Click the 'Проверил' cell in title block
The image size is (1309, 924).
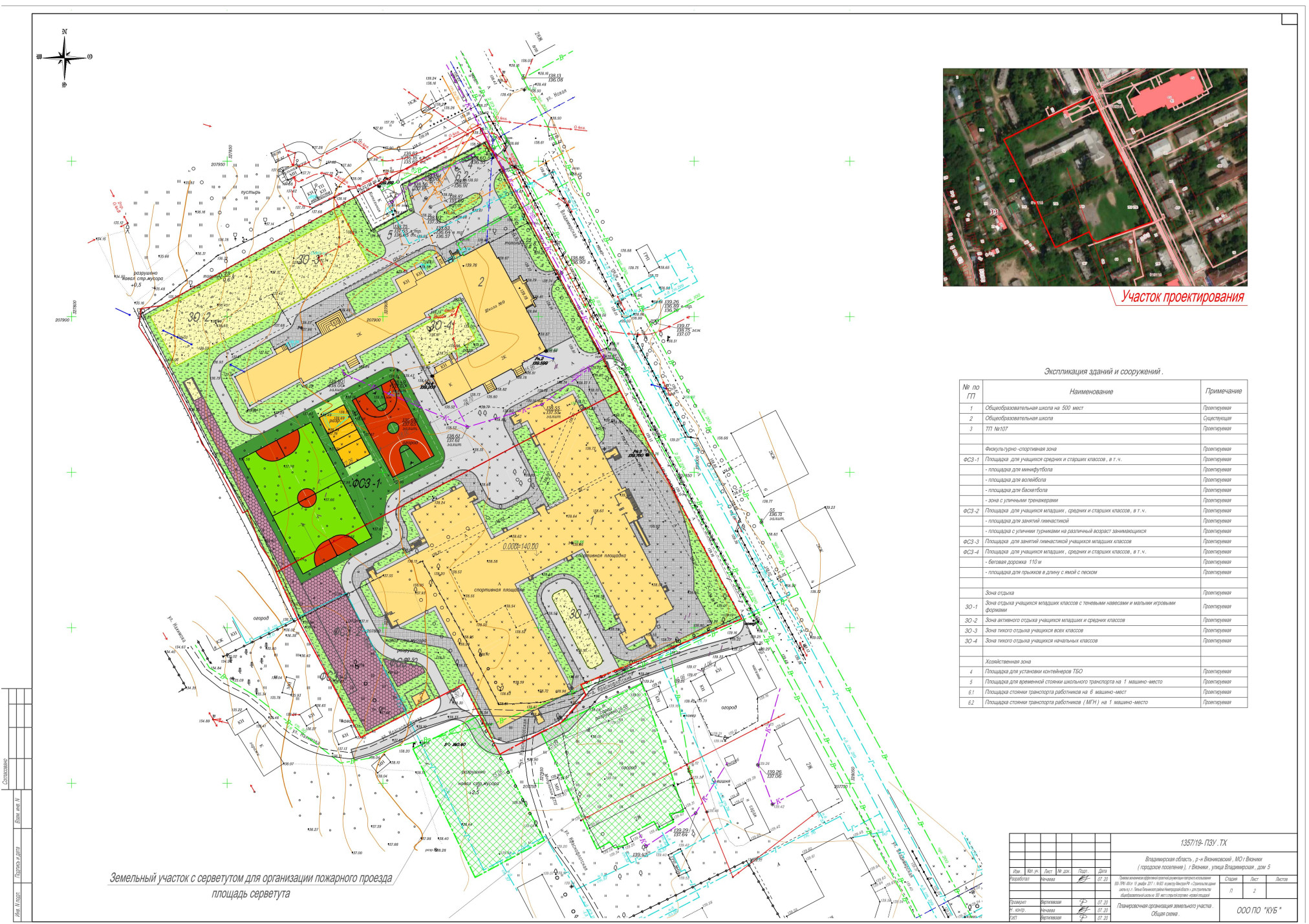pyautogui.click(x=1025, y=903)
